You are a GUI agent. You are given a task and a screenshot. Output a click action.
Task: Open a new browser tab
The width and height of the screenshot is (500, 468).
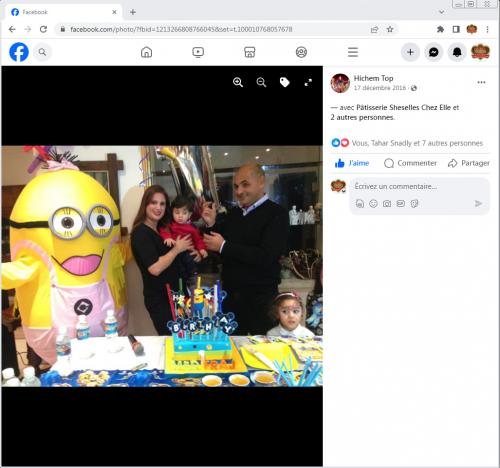coord(133,12)
